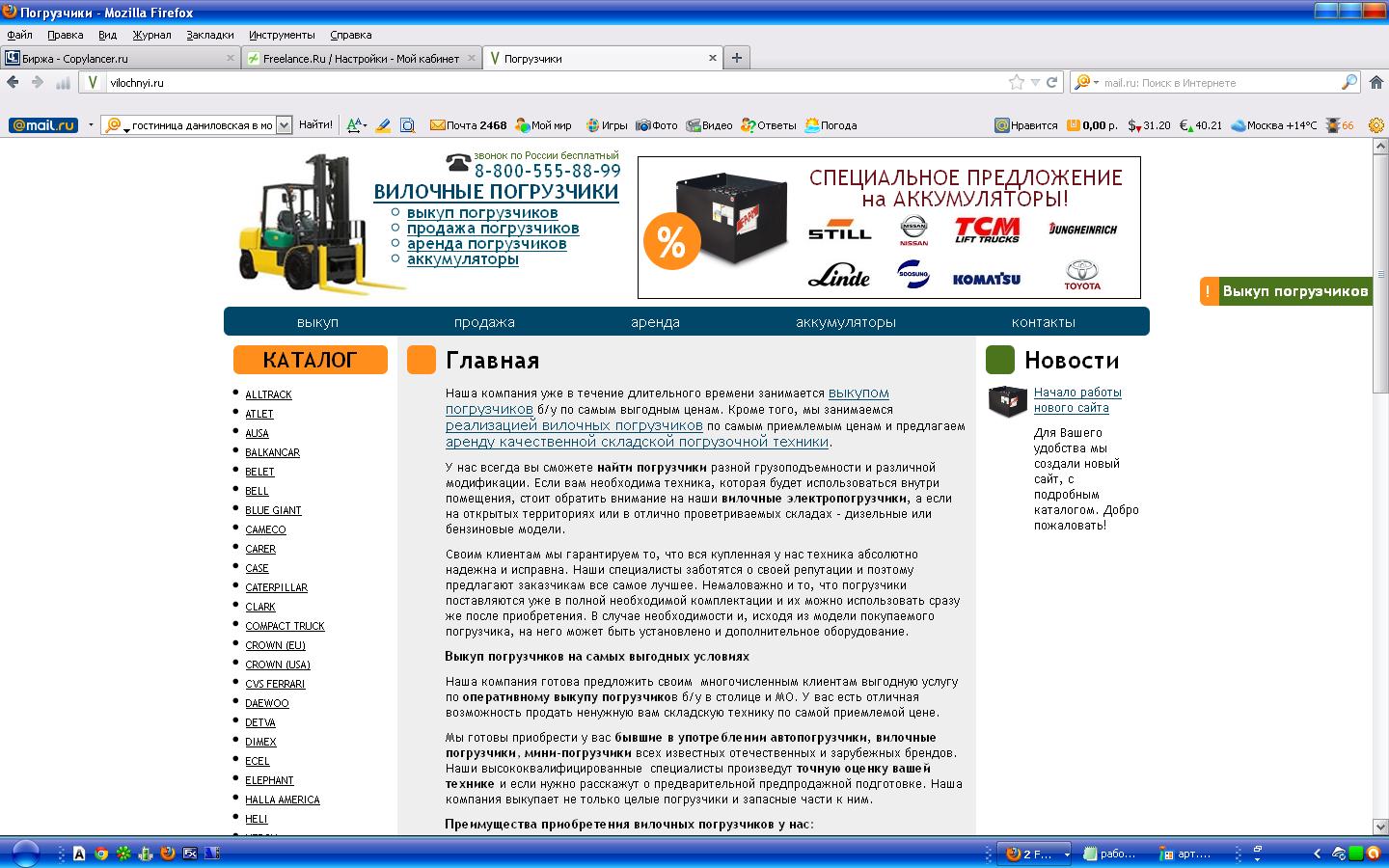Click the Mail.ru logo in the toolbar
Screen dimensions: 1389x868
[x=43, y=125]
